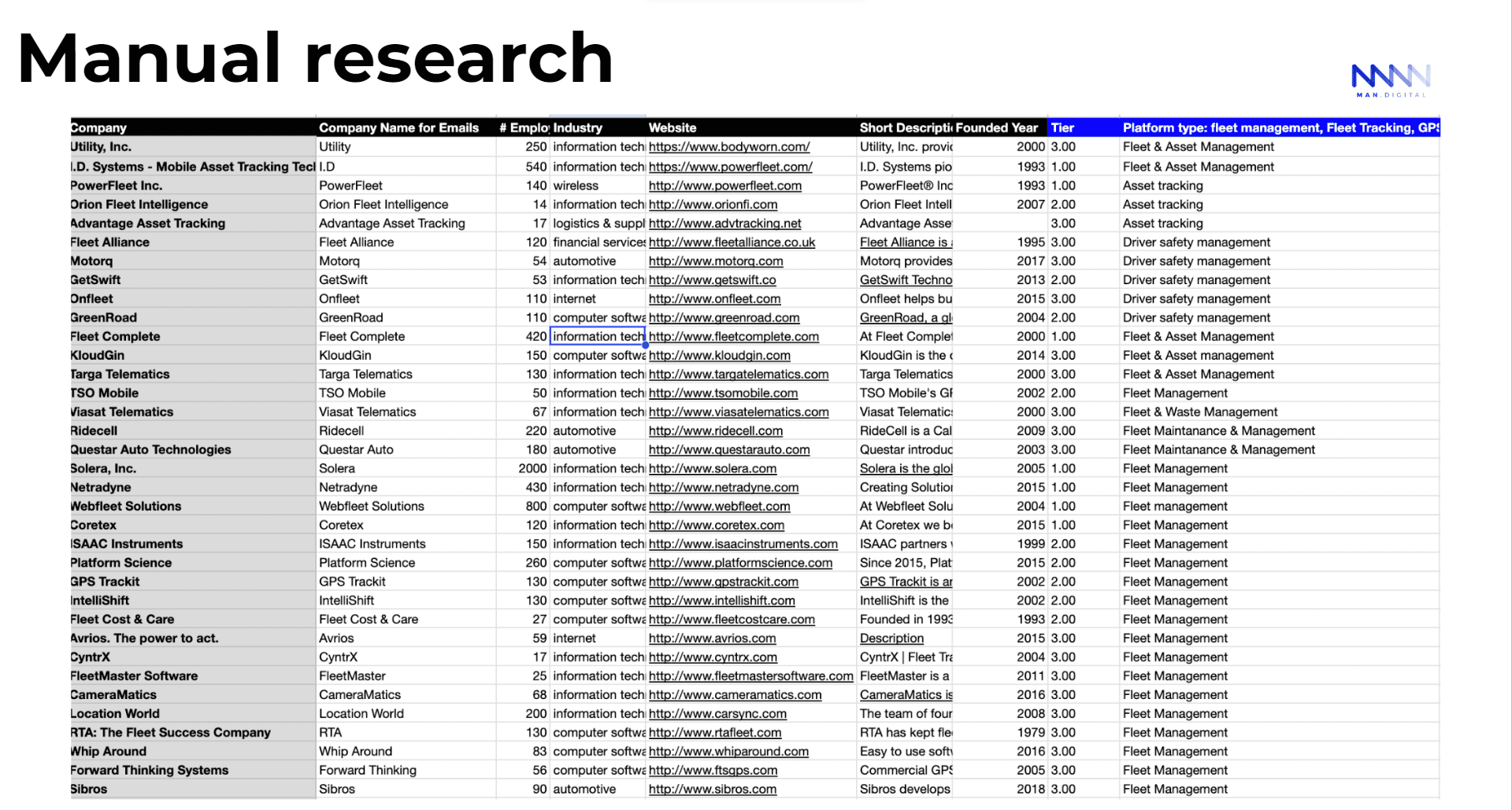
Task: Open the 'CameraMatics is' description link
Action: click(906, 696)
